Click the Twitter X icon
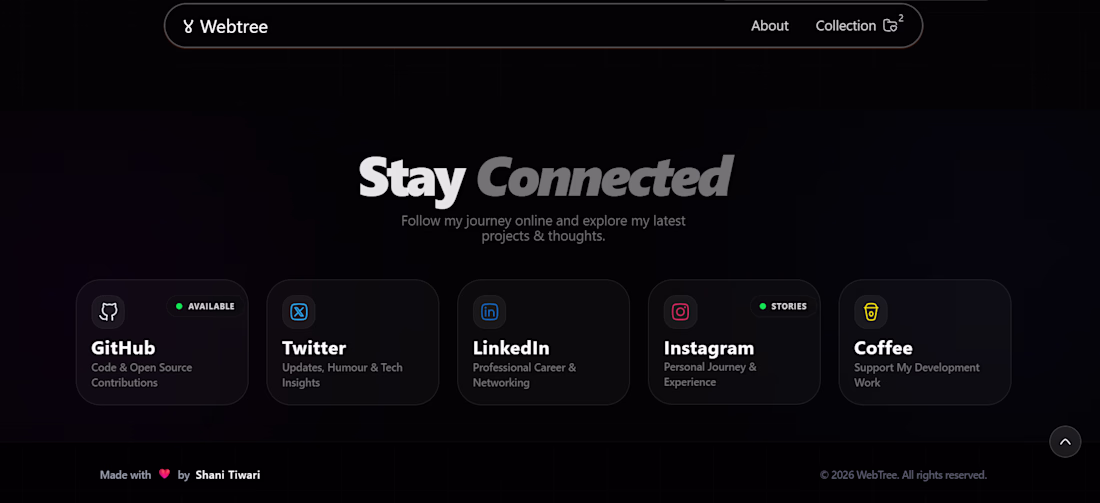 (299, 312)
